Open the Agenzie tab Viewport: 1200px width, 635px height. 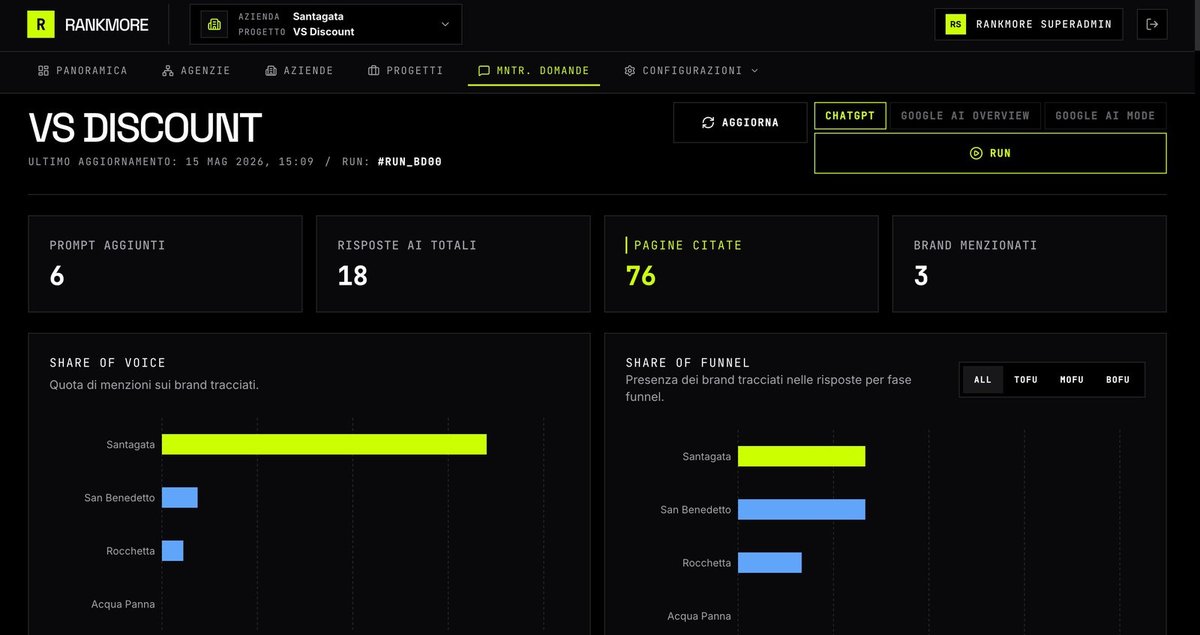pyautogui.click(x=196, y=71)
